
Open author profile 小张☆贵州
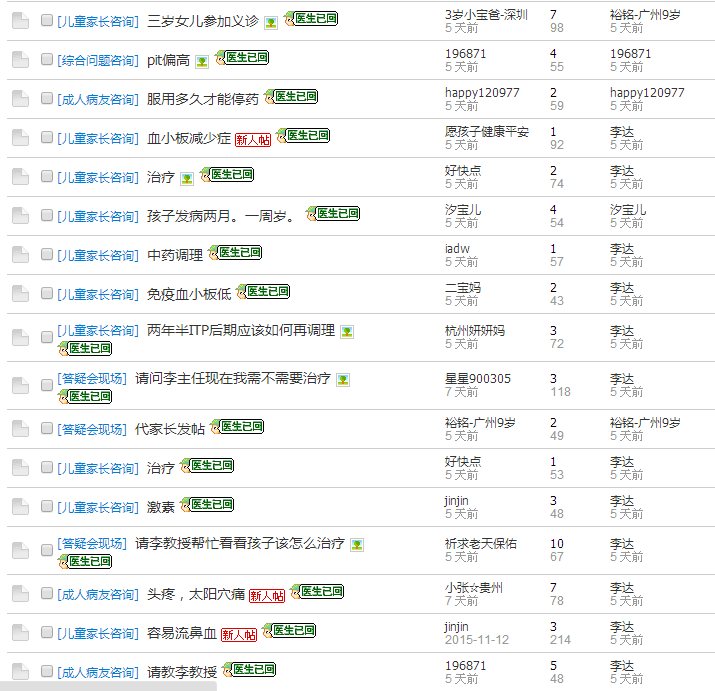click(474, 587)
